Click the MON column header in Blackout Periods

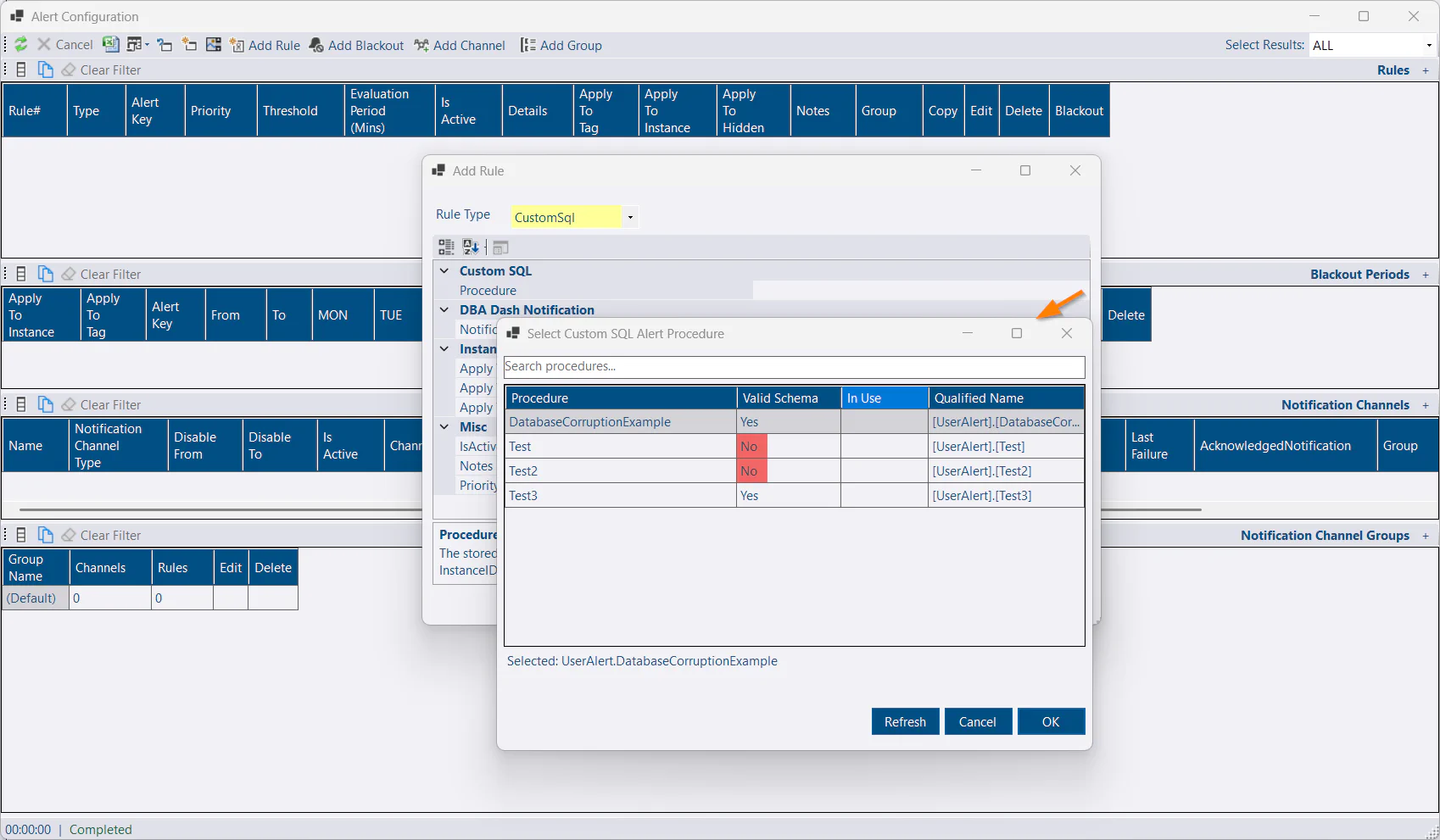343,315
